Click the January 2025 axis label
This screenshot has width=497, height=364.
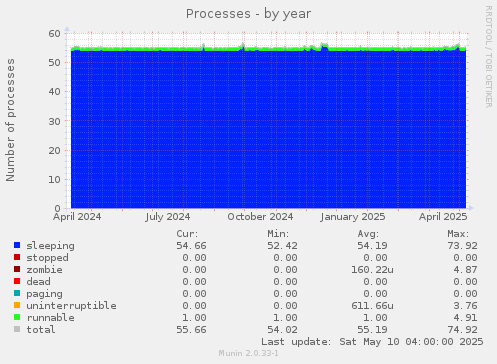tap(353, 217)
